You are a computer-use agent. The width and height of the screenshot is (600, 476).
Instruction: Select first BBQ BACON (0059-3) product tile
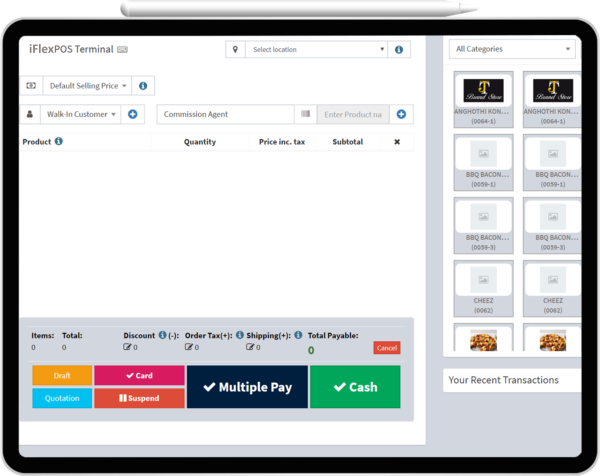483,226
